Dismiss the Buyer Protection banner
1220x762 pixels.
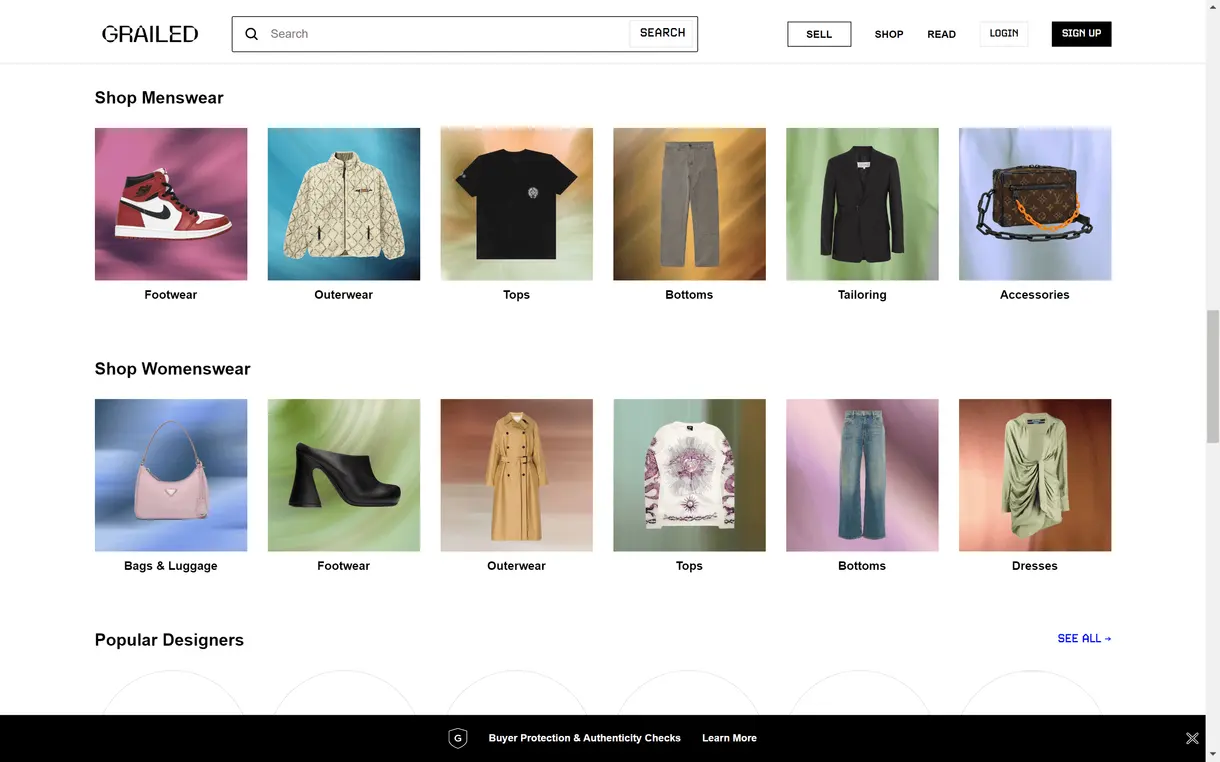[x=1192, y=738]
